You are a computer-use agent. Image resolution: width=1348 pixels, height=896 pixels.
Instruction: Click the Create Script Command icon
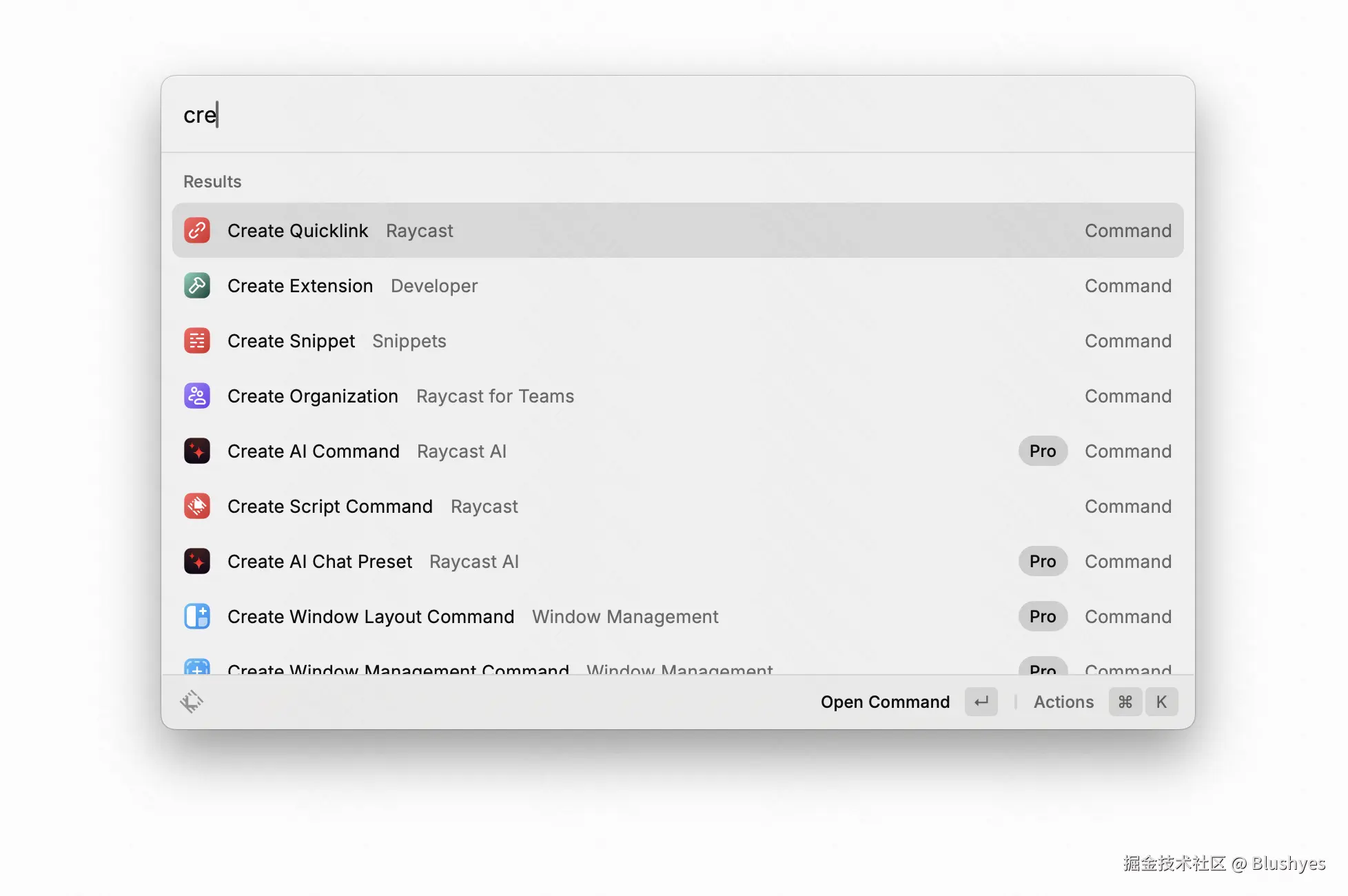point(197,506)
